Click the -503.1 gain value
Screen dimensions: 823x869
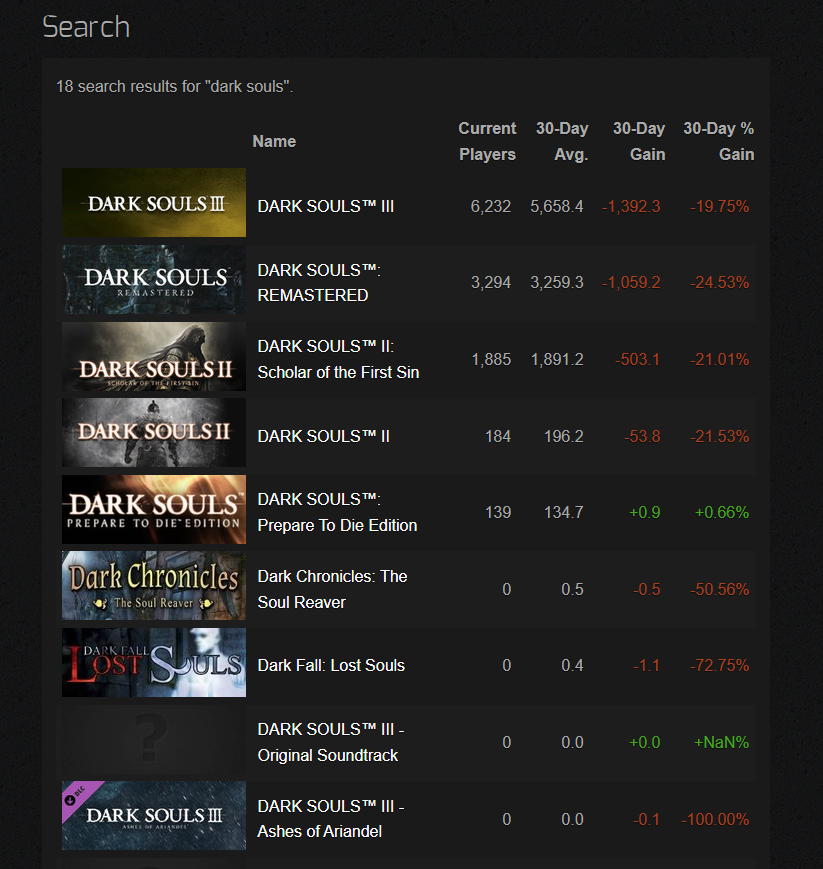(x=637, y=359)
